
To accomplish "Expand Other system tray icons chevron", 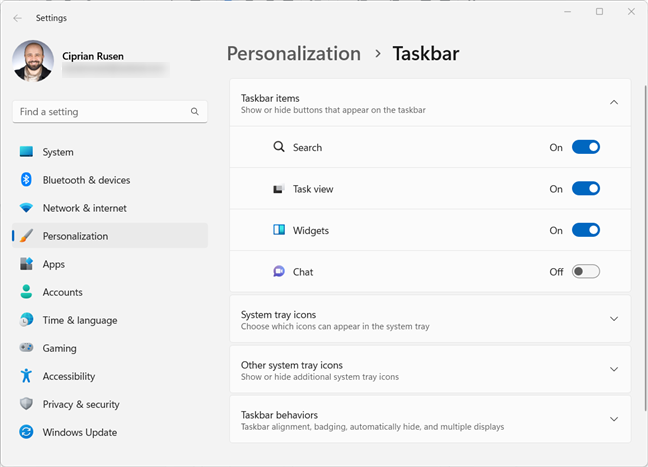I will 614,369.
